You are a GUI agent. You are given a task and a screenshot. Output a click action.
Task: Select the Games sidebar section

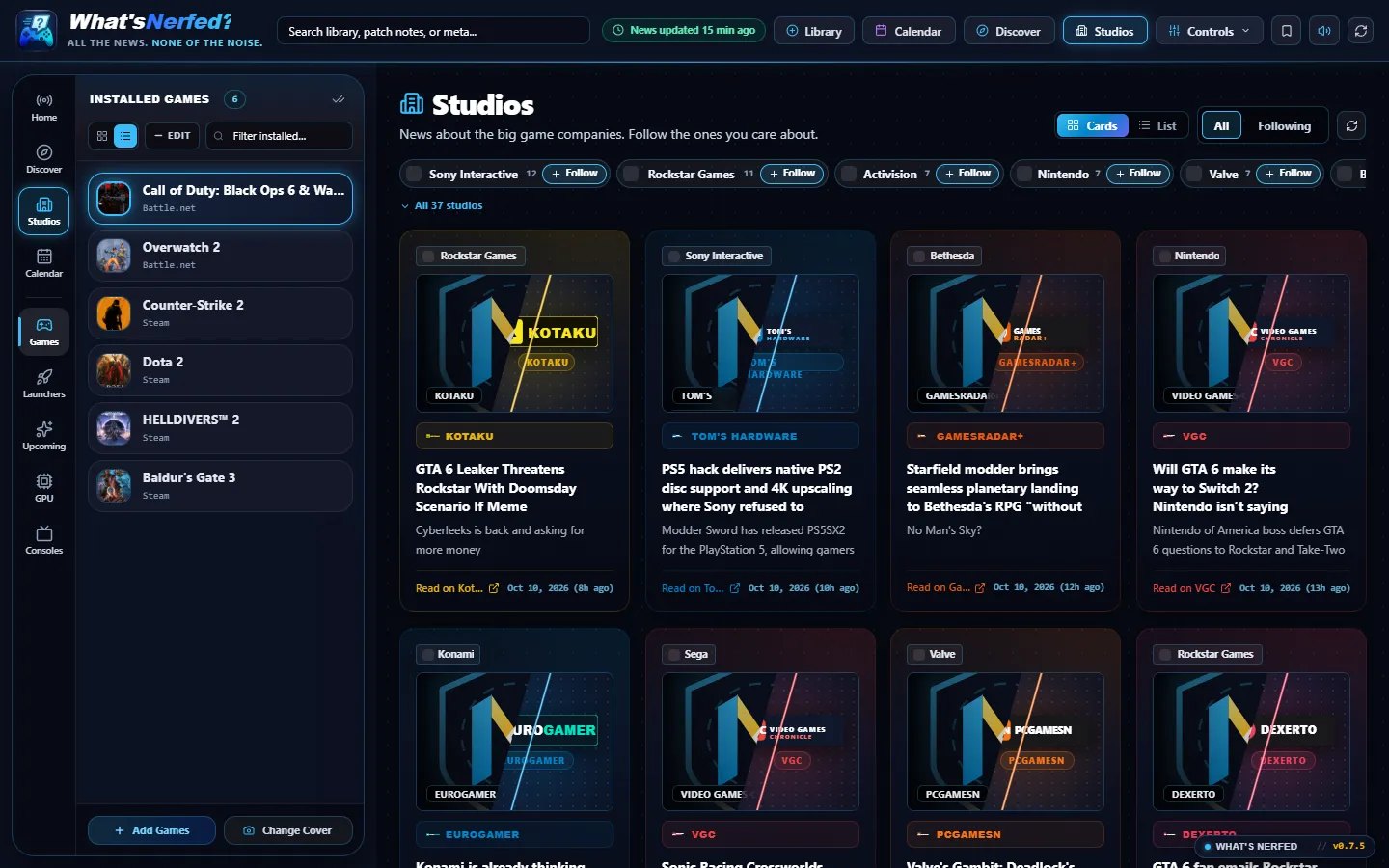(x=43, y=332)
